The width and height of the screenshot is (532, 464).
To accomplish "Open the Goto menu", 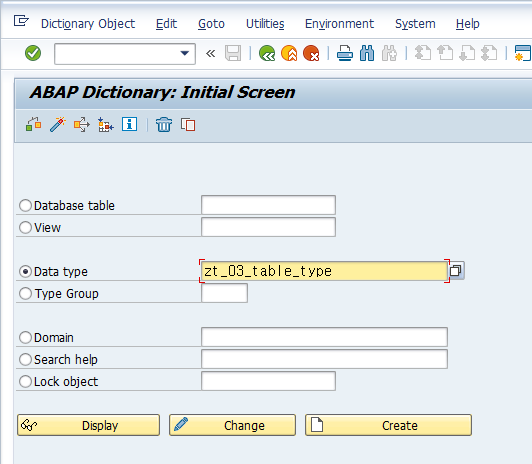I will pos(211,24).
